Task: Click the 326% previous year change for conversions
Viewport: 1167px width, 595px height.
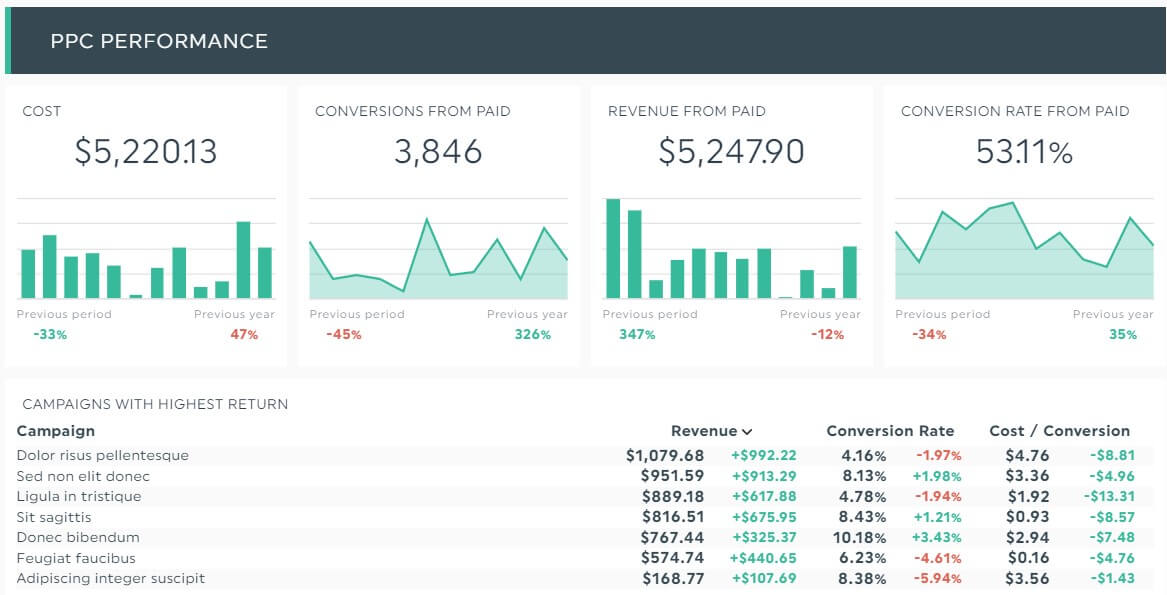Action: 534,335
